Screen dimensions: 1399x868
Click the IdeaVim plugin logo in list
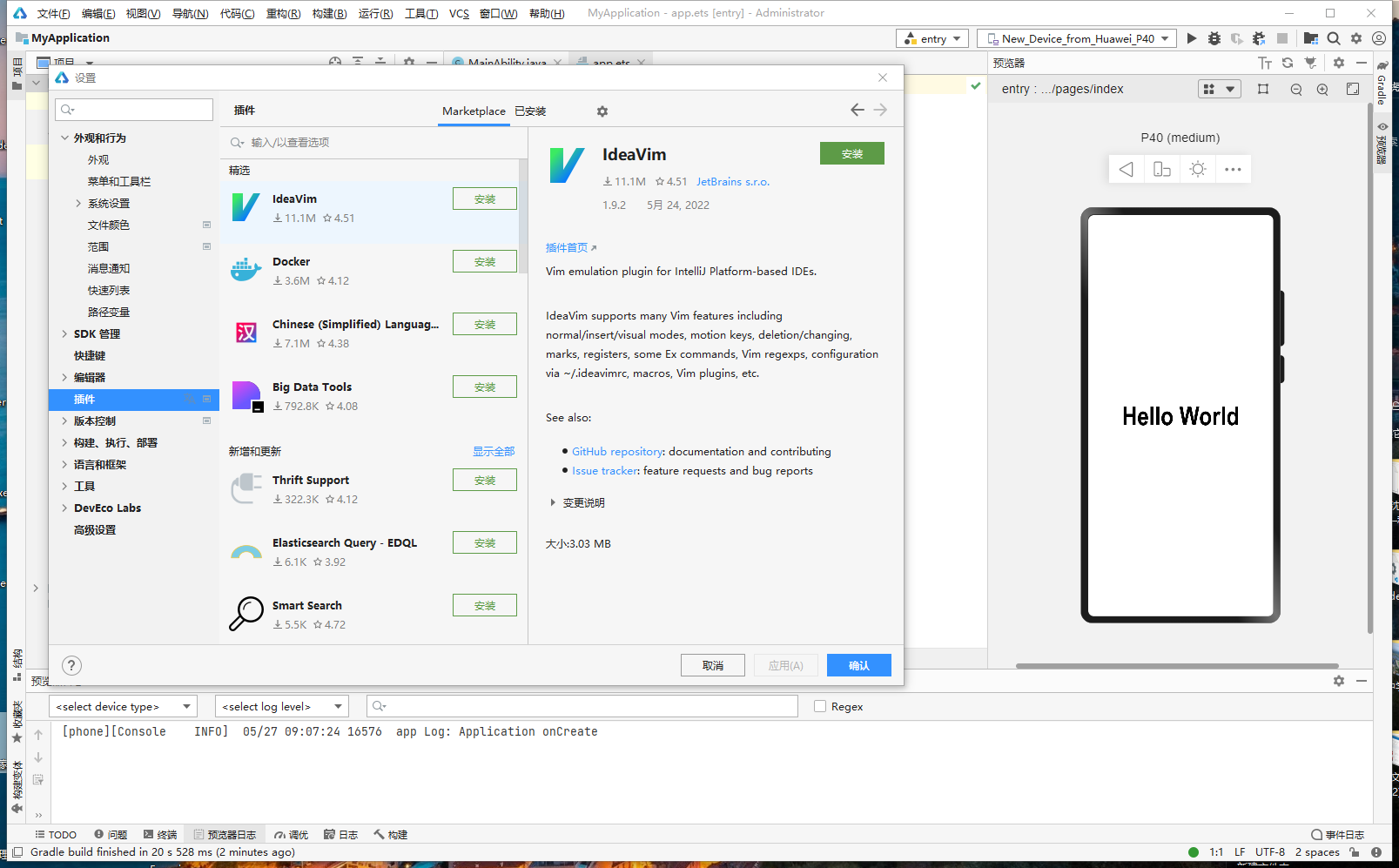pos(246,207)
